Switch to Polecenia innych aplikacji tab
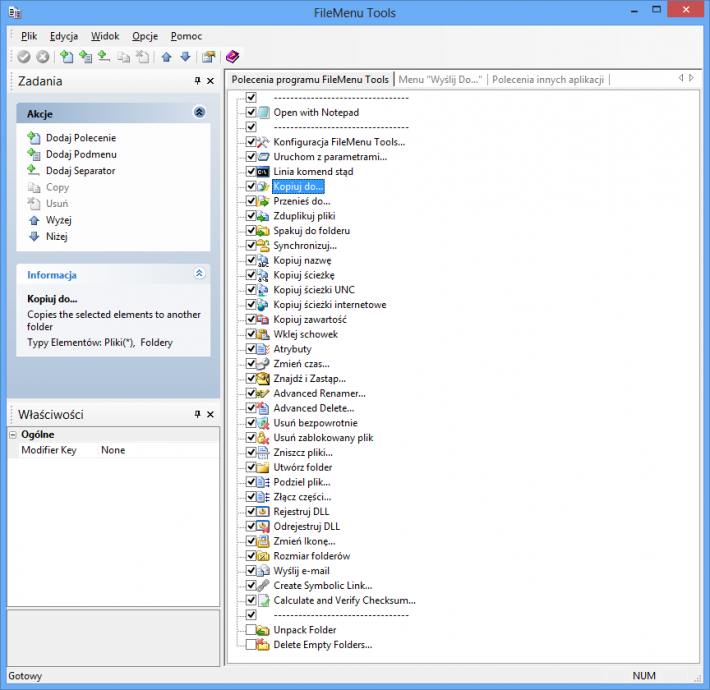710x690 pixels. (x=548, y=80)
